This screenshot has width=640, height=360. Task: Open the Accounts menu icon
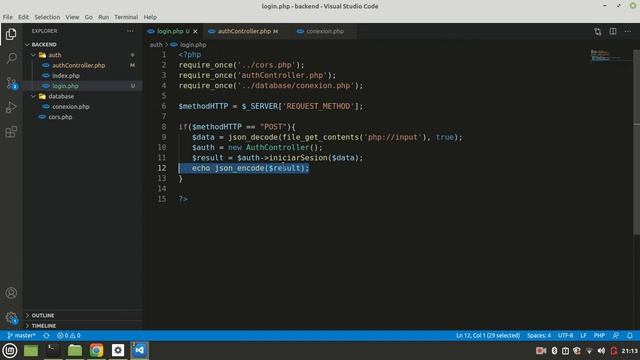point(11,293)
